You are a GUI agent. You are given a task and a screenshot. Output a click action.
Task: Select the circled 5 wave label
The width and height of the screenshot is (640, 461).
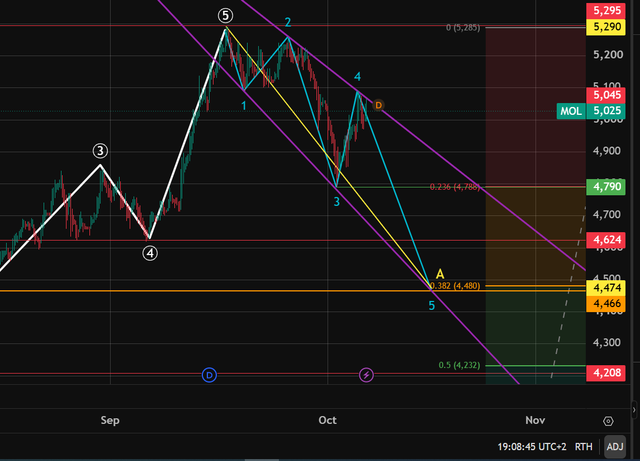click(x=225, y=16)
